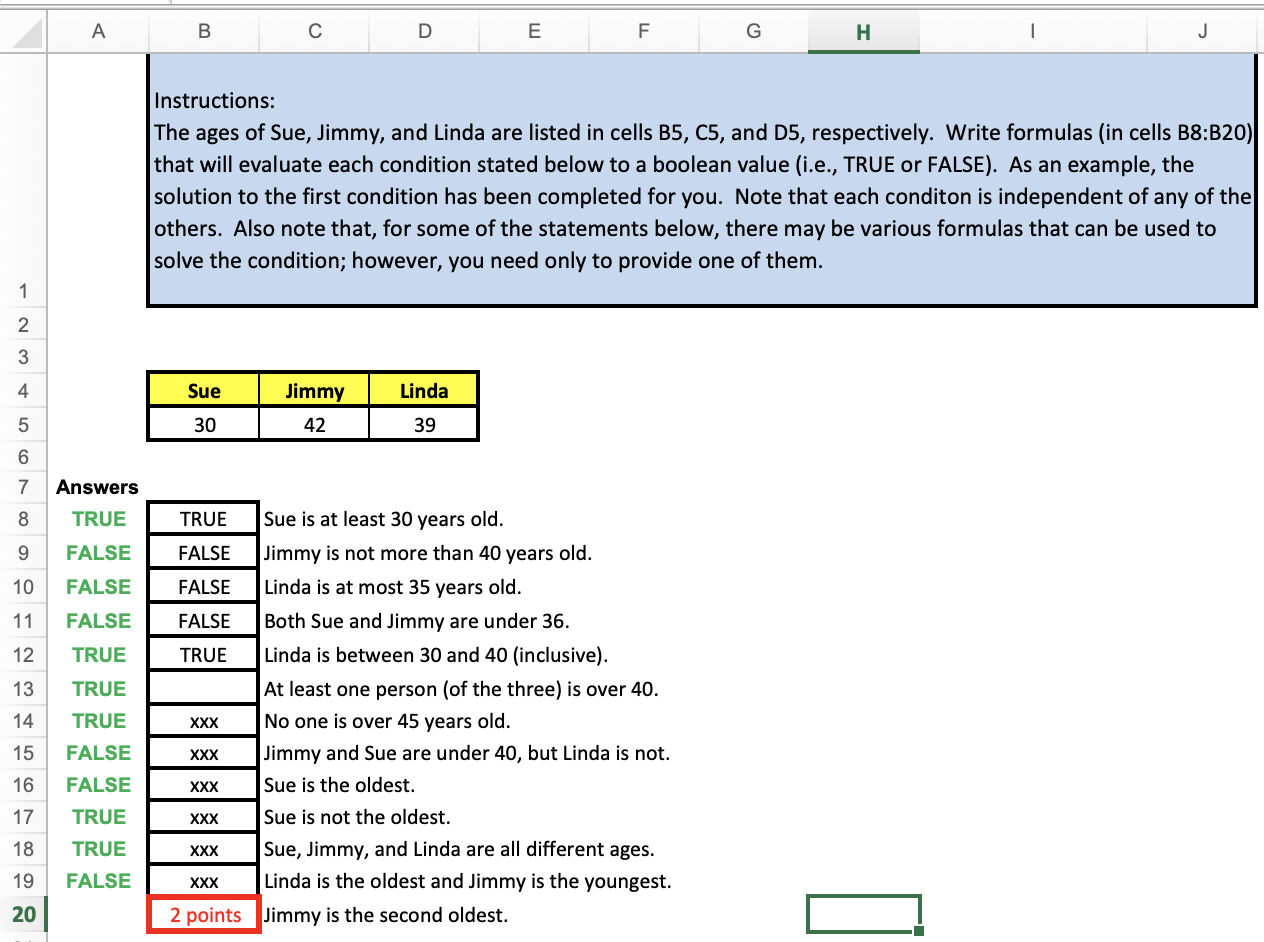Select empty answer cell B13

tap(204, 689)
